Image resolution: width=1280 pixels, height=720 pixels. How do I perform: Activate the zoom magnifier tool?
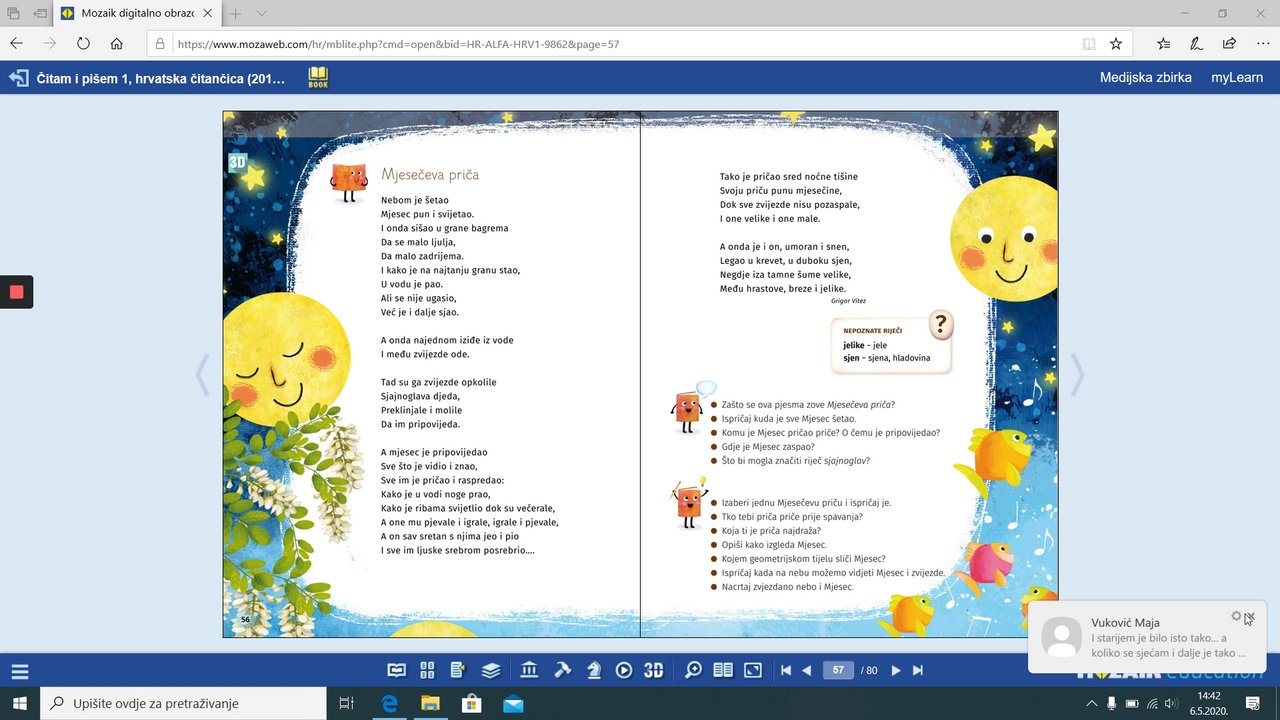pos(693,670)
